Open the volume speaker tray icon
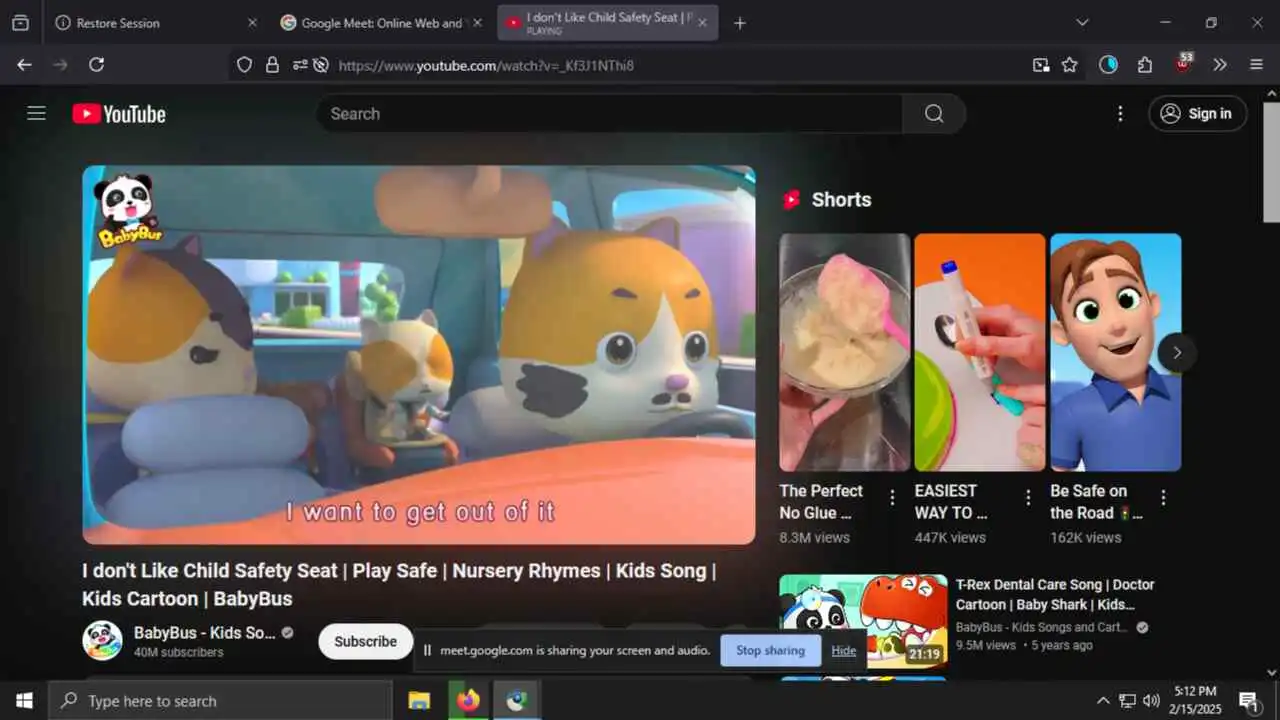Viewport: 1280px width, 720px height. 1151,701
